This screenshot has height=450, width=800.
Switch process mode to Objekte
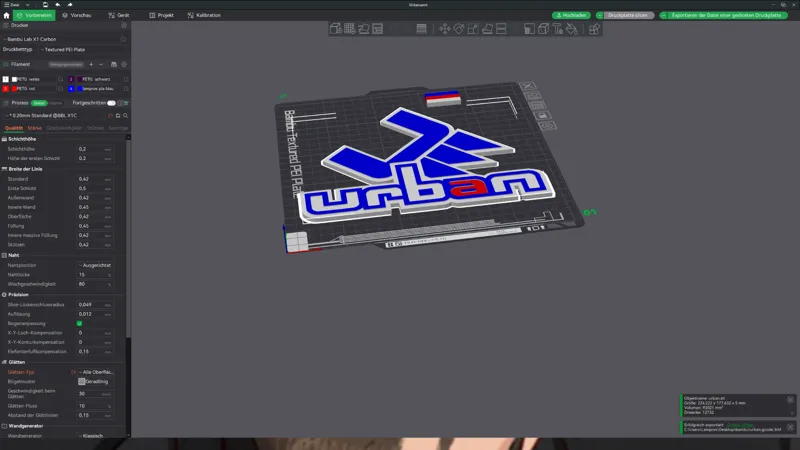(x=56, y=103)
